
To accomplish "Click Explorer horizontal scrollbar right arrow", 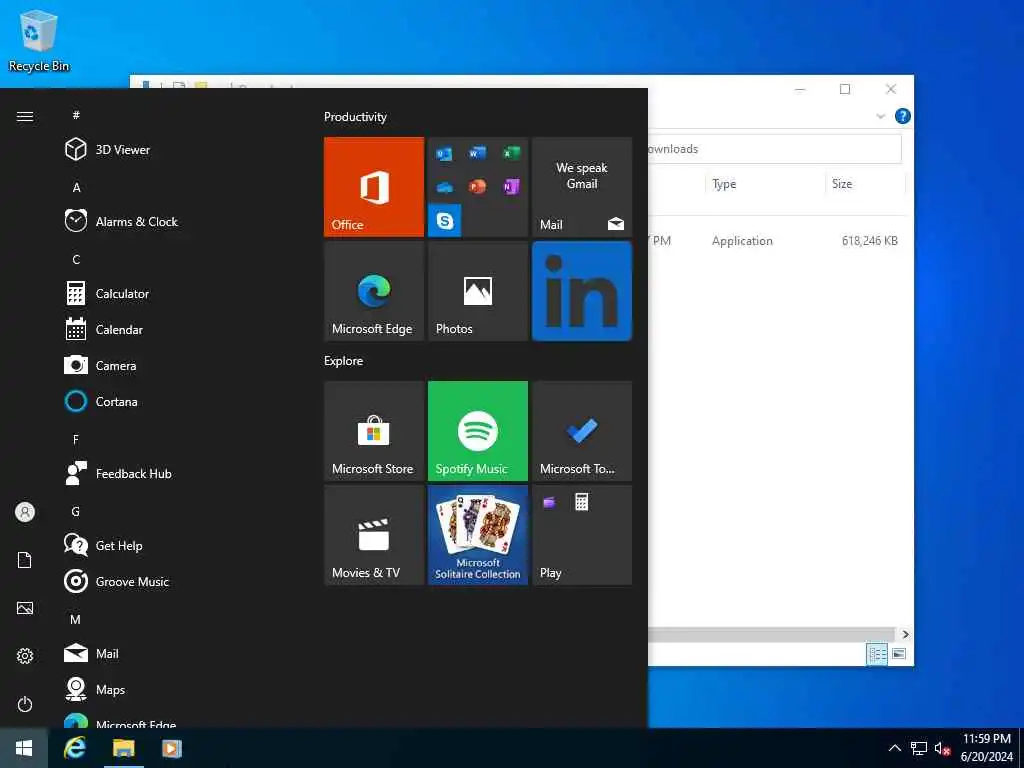I will pyautogui.click(x=905, y=634).
